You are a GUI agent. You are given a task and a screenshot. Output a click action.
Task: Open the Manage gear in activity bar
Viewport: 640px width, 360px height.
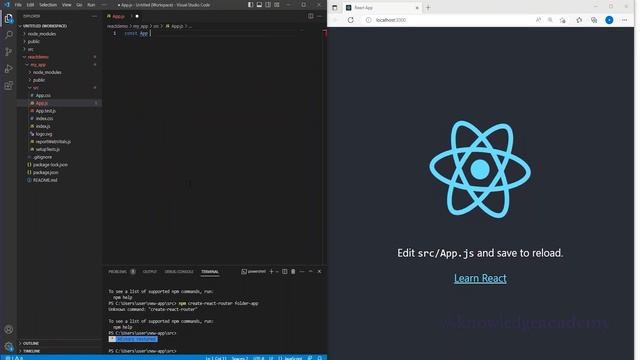9,347
